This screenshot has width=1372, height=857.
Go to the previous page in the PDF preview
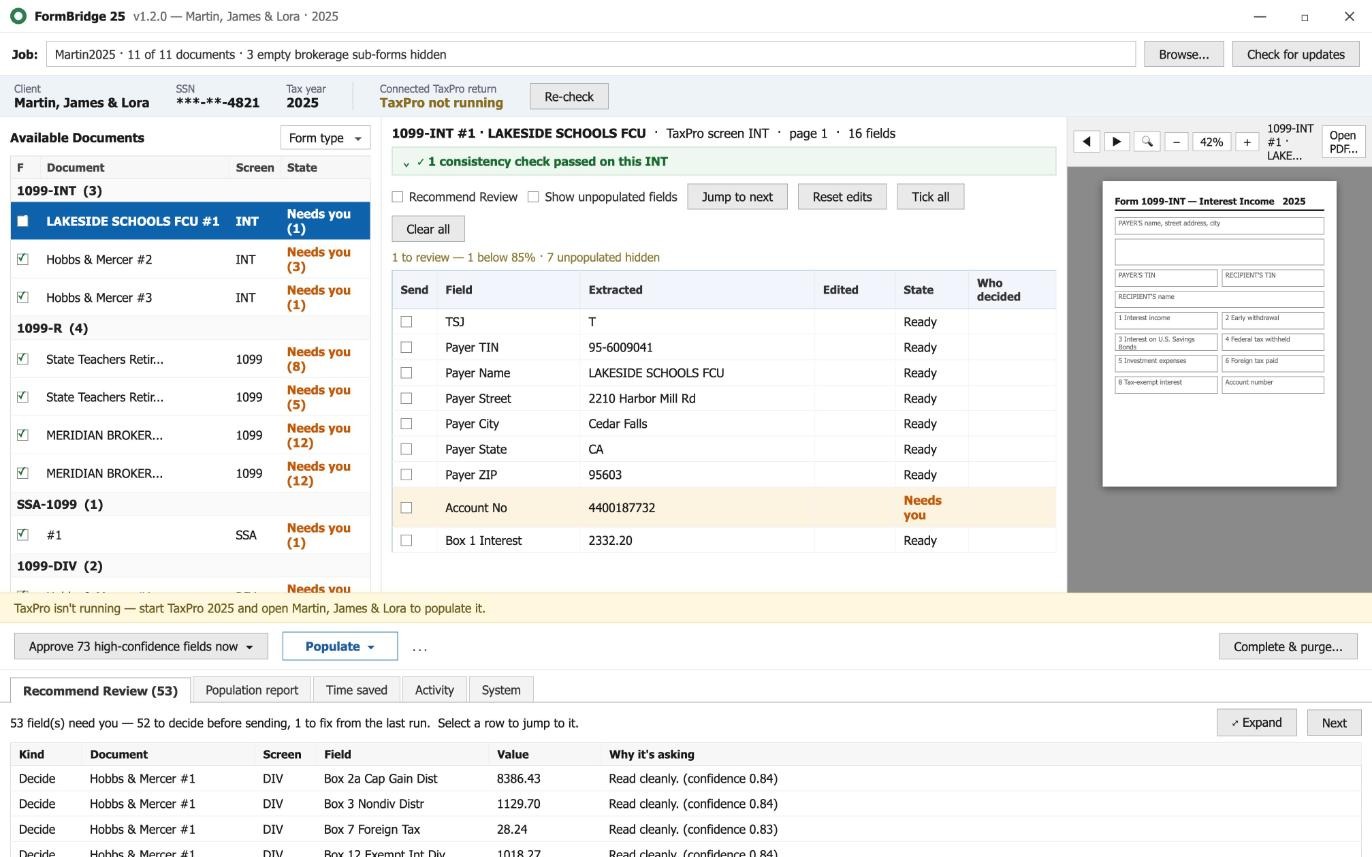tap(1087, 142)
